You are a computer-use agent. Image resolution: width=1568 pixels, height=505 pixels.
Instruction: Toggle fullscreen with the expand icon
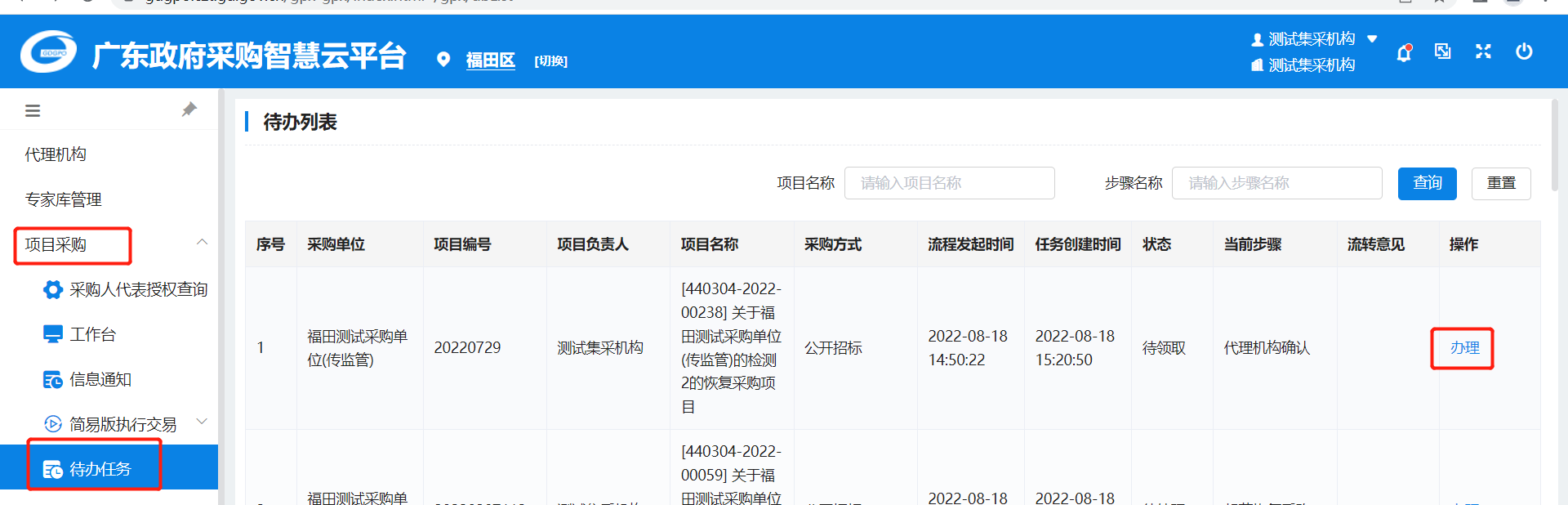[1483, 51]
